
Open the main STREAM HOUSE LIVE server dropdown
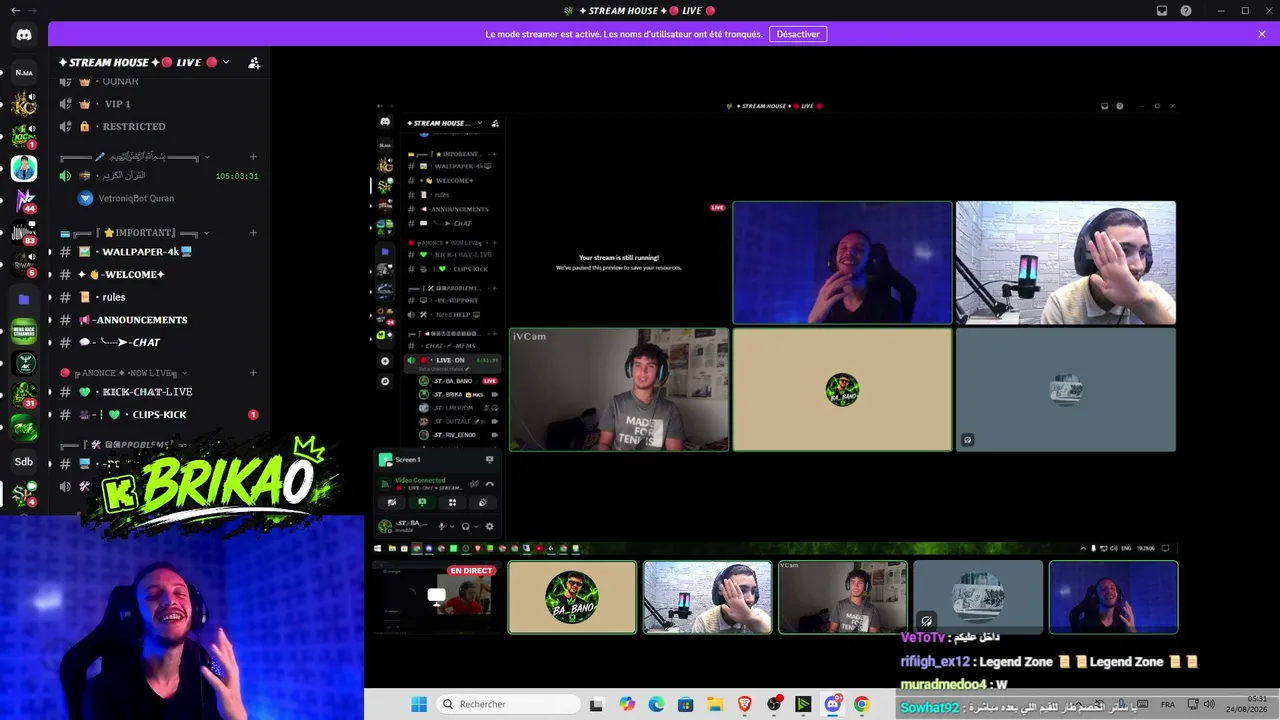tap(226, 62)
